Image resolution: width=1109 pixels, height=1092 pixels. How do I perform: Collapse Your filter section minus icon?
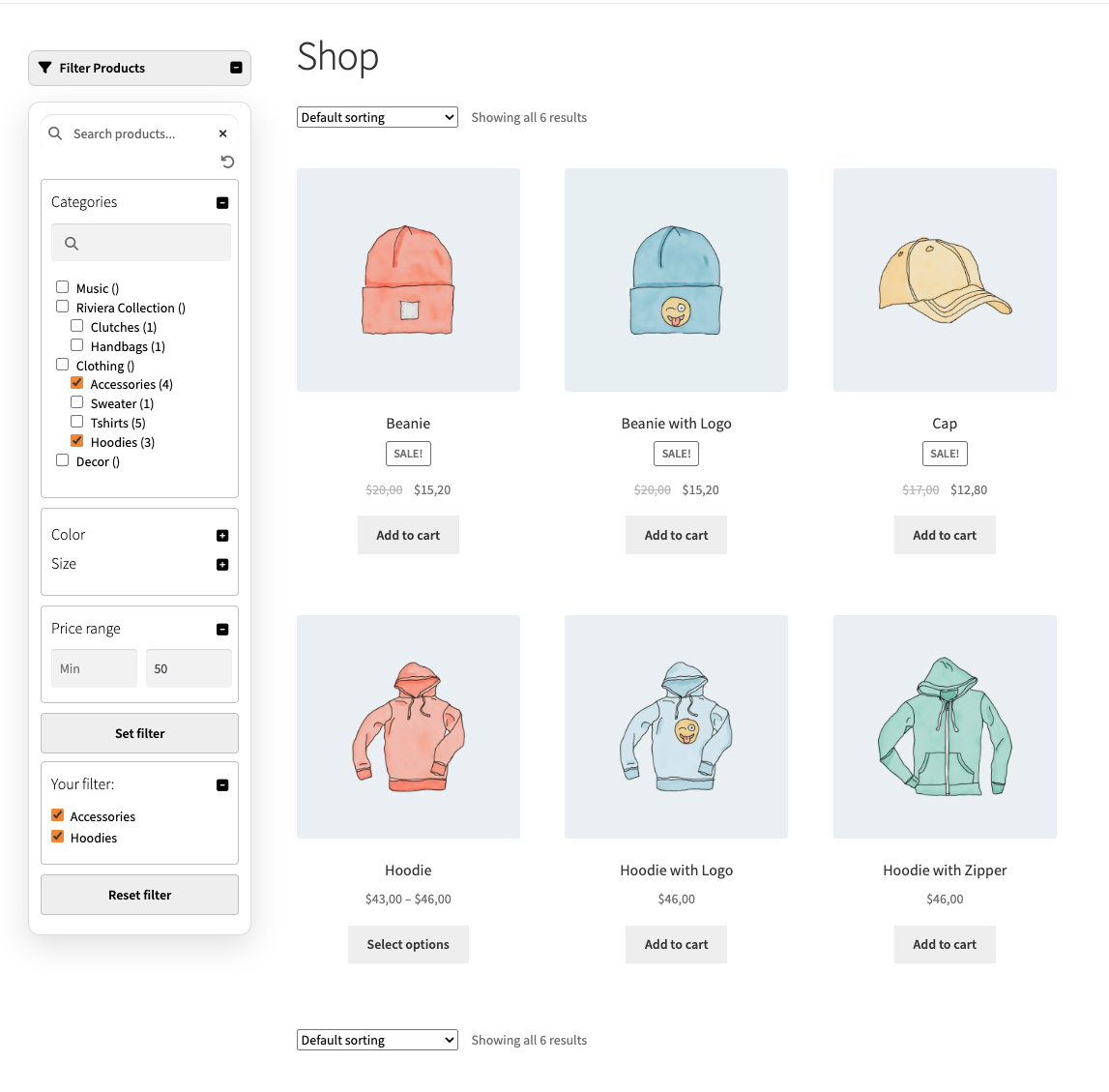(222, 784)
